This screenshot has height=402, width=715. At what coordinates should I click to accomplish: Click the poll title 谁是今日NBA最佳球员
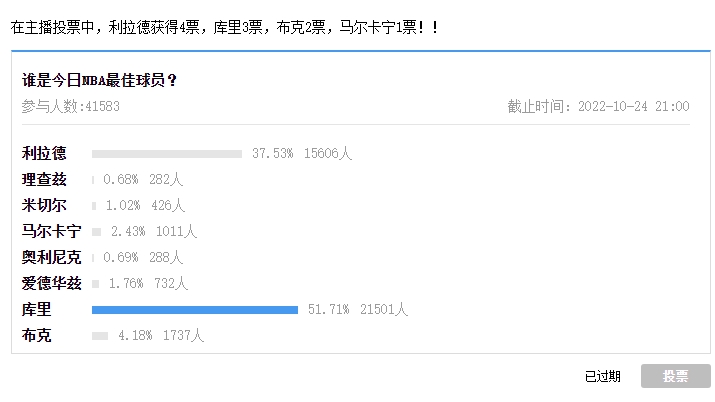[99, 81]
